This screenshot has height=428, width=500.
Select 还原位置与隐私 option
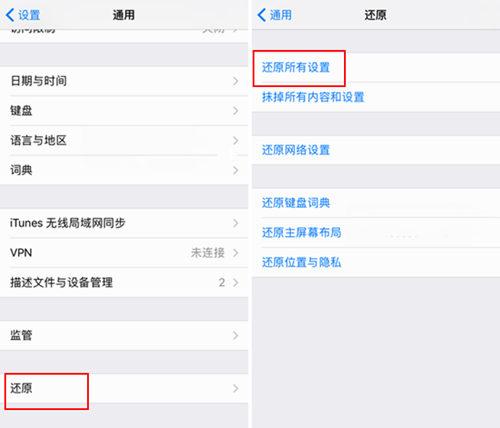tap(376, 262)
